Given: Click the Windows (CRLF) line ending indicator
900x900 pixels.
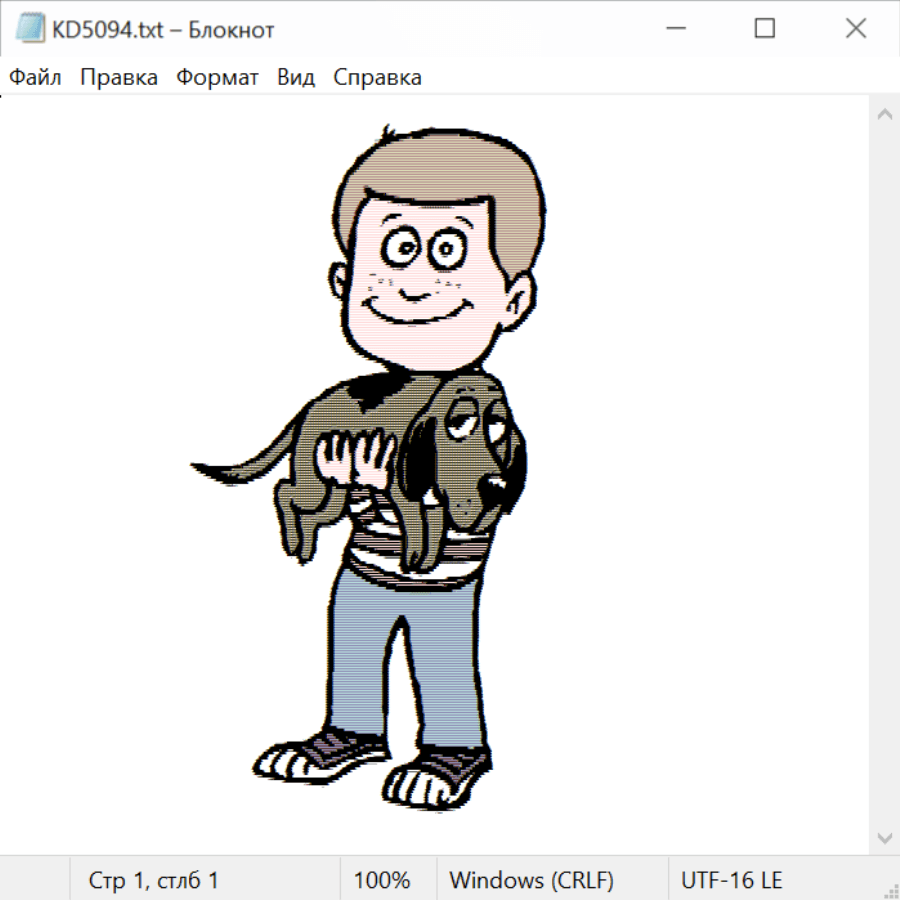Looking at the screenshot, I should tap(531, 880).
